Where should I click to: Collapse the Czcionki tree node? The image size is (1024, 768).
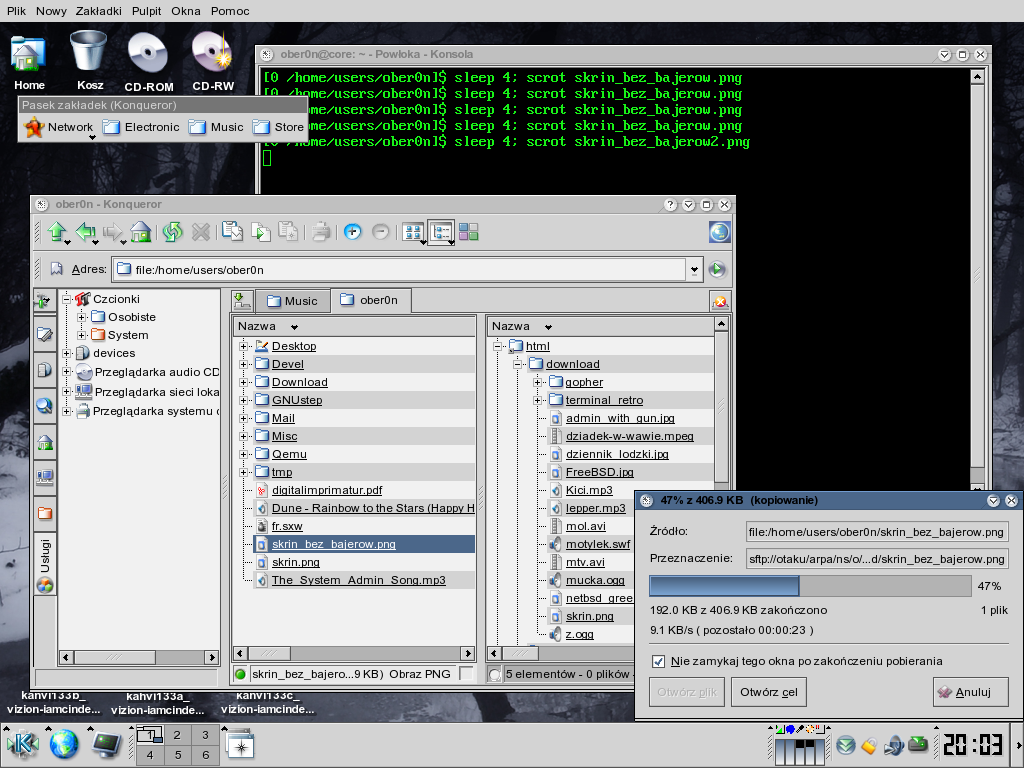[67, 299]
